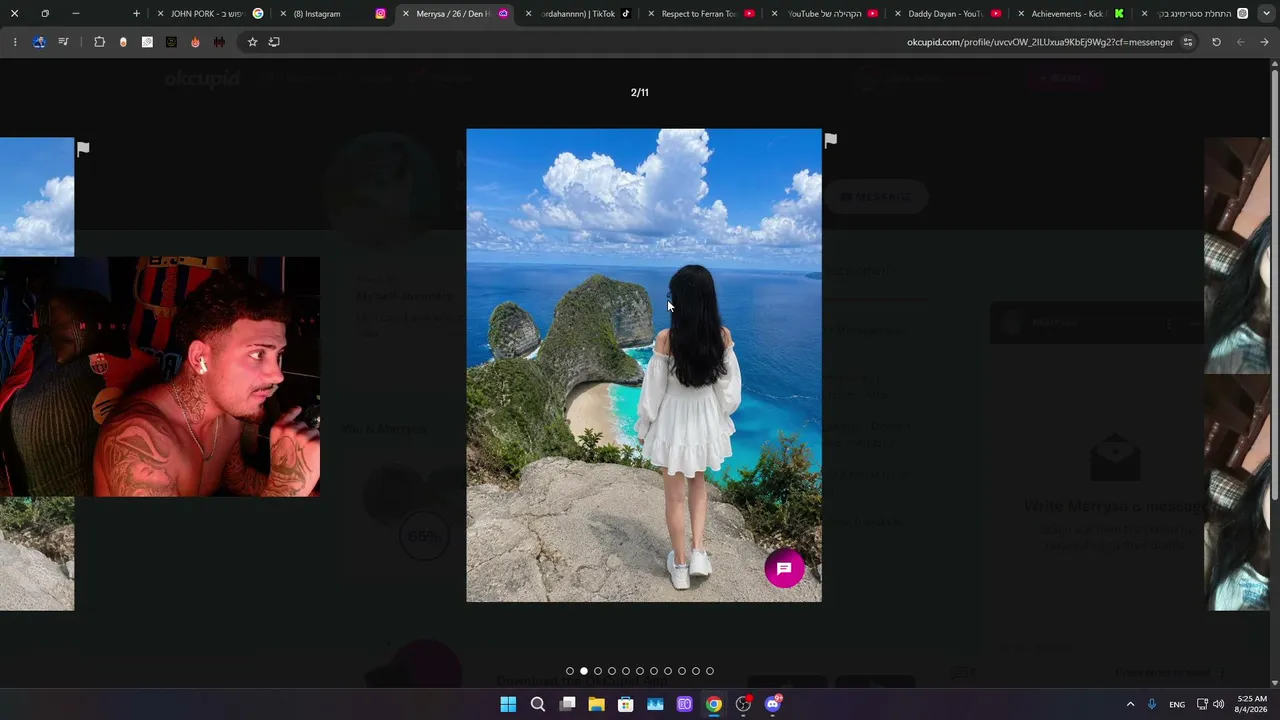Open the network icon in system tray
The width and height of the screenshot is (1280, 720).
coord(1202,704)
